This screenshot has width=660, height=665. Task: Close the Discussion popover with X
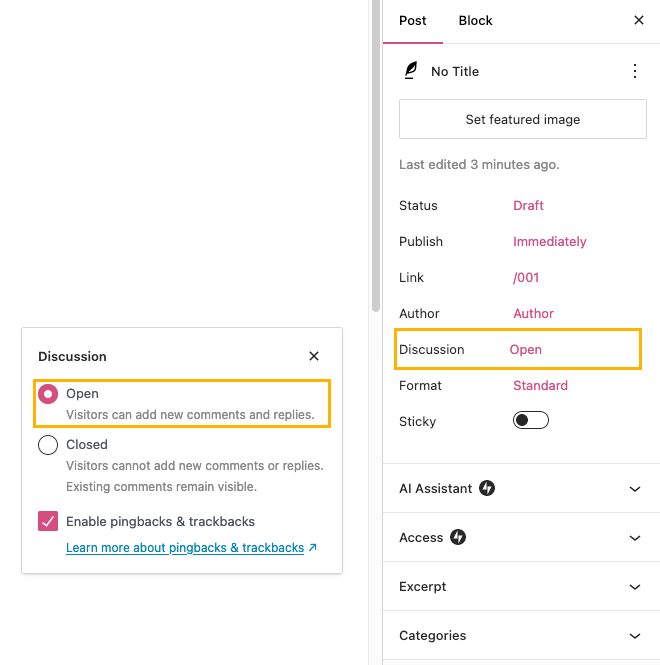[314, 356]
